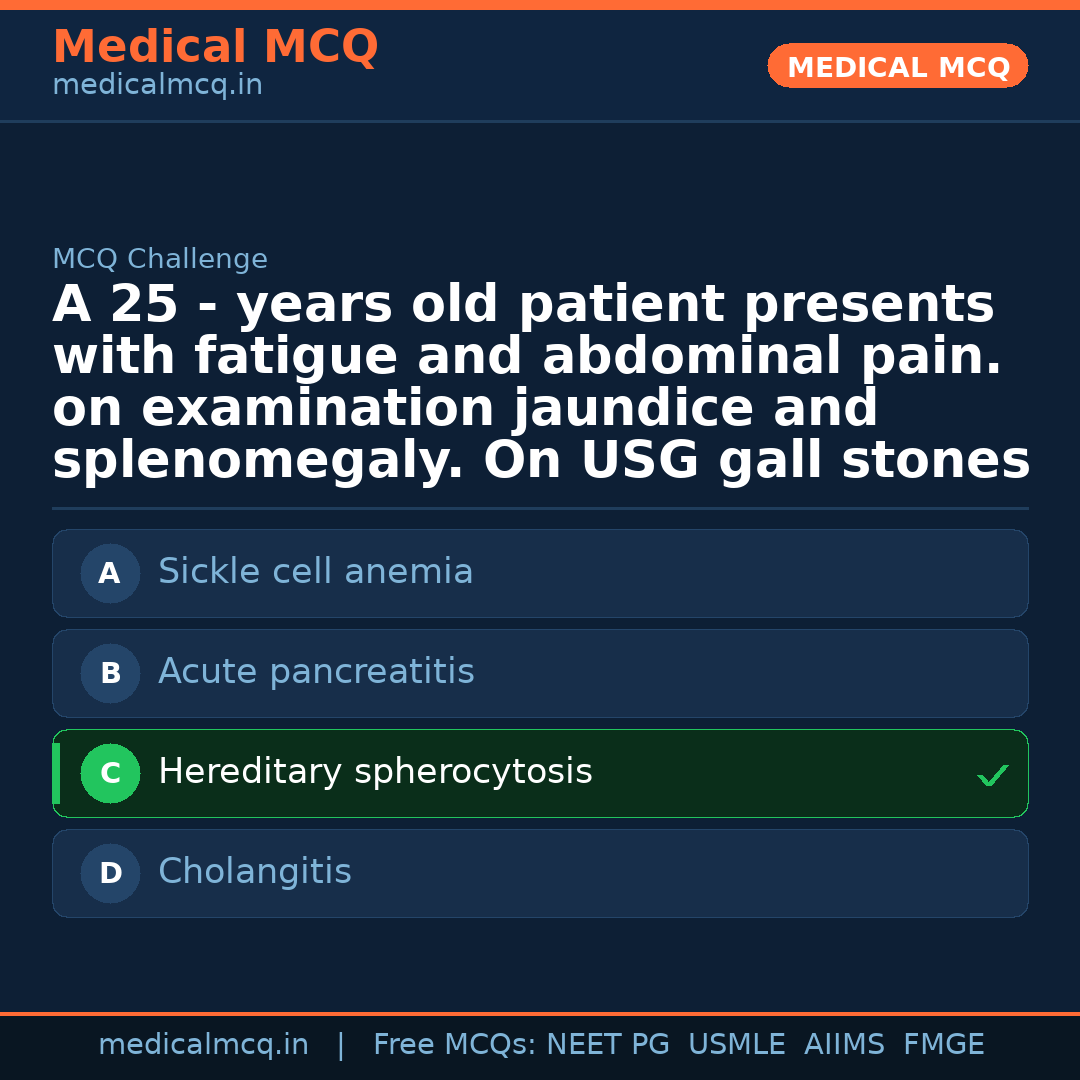
Task: Click the question text about the 25-year-old patient
Action: pyautogui.click(x=540, y=383)
